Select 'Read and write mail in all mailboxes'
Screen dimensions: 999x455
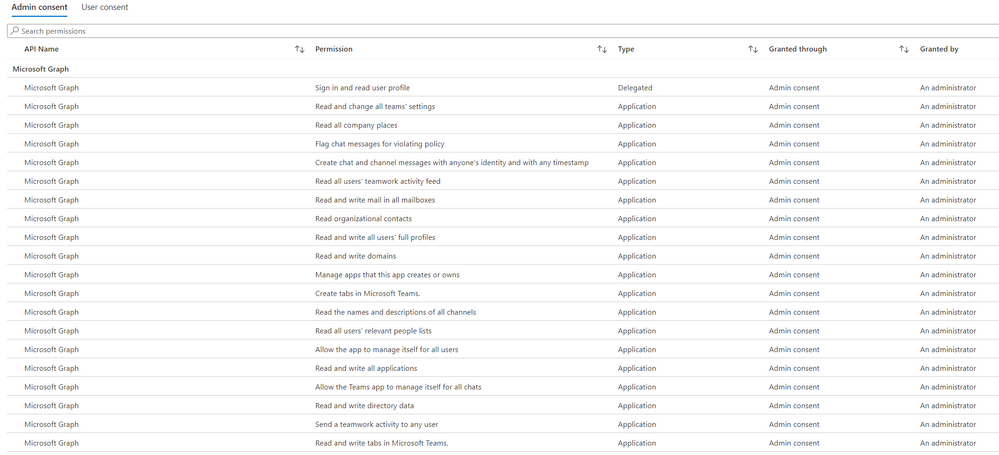(375, 200)
